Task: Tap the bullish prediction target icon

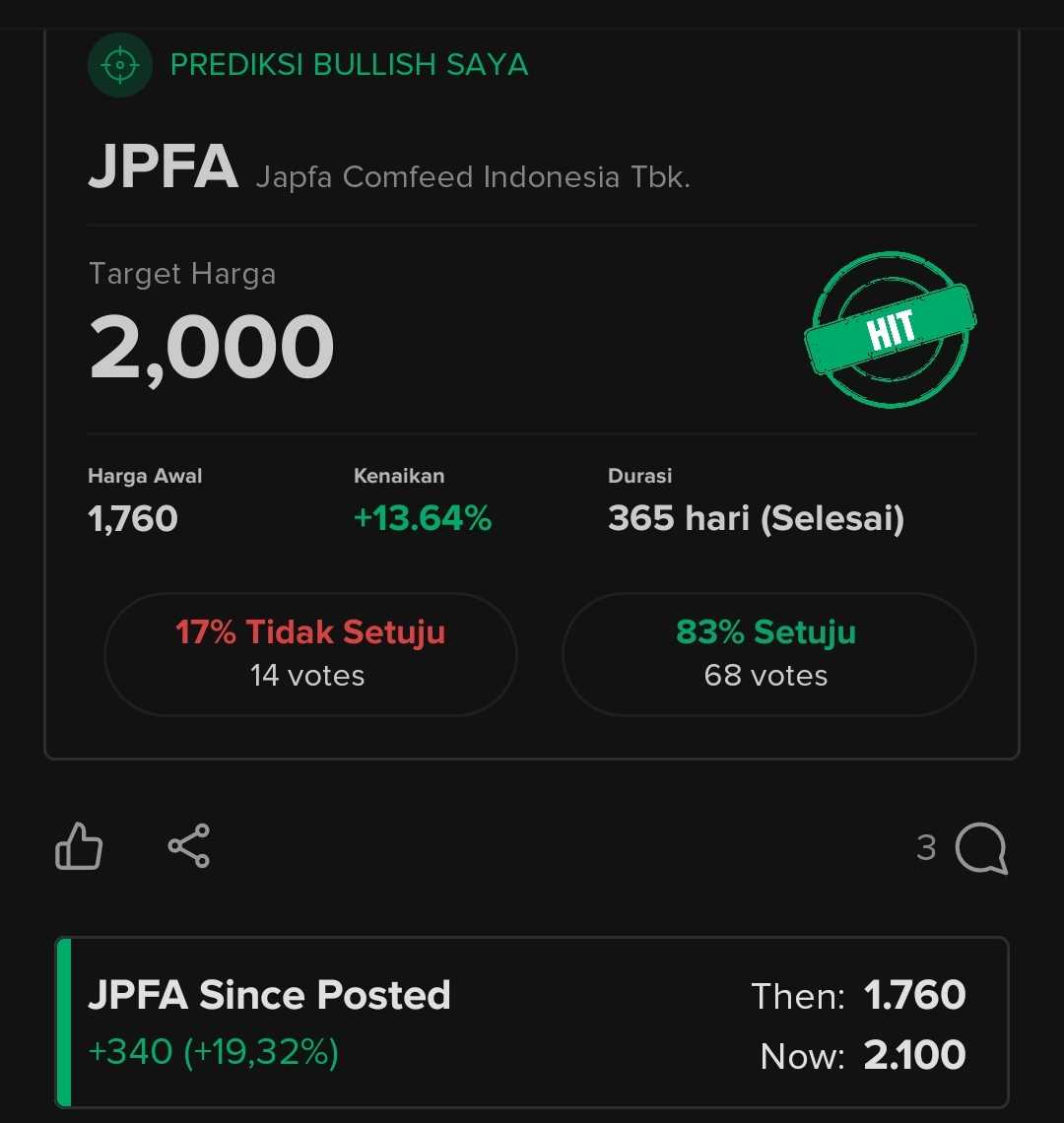Action: click(x=119, y=65)
